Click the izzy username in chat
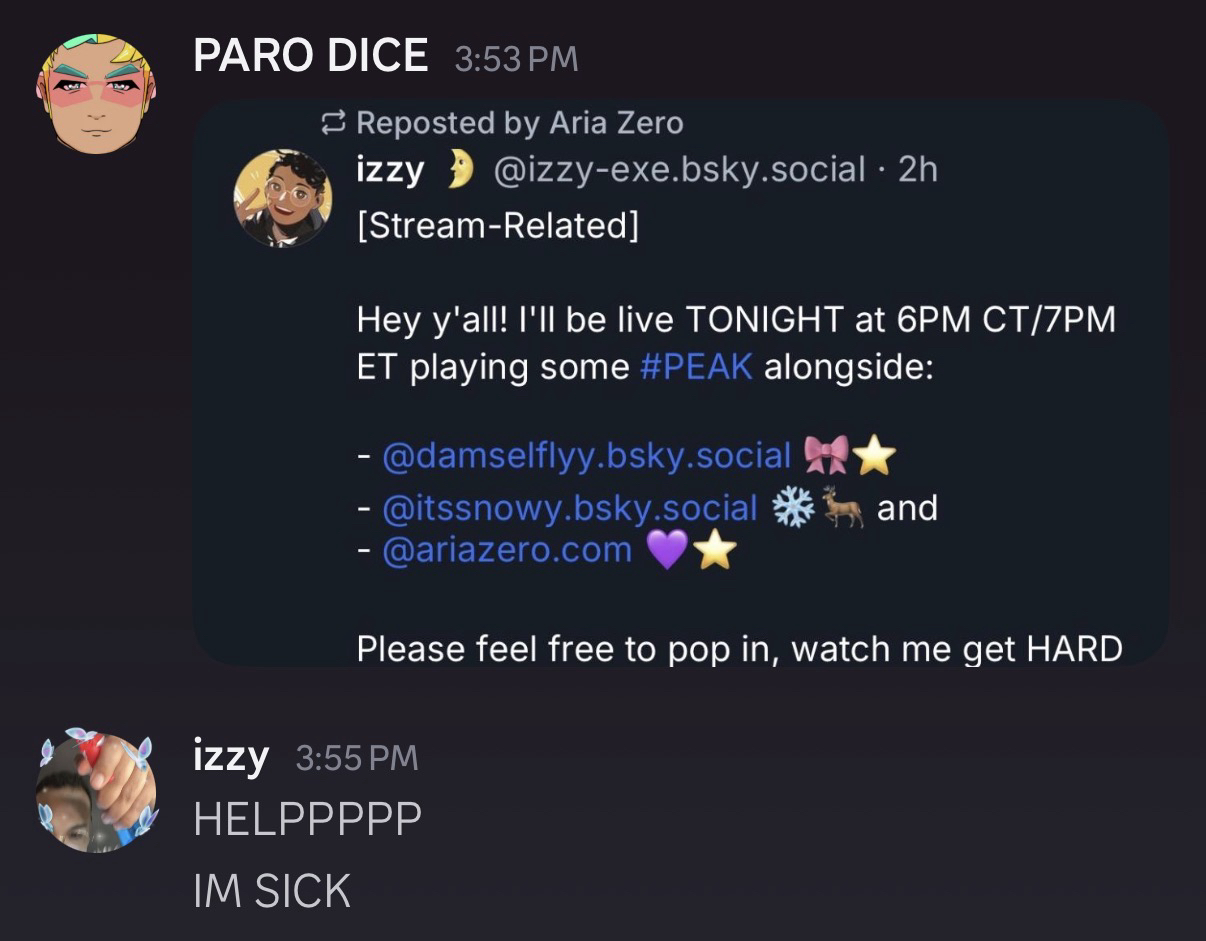This screenshot has height=941, width=1206. click(x=230, y=756)
